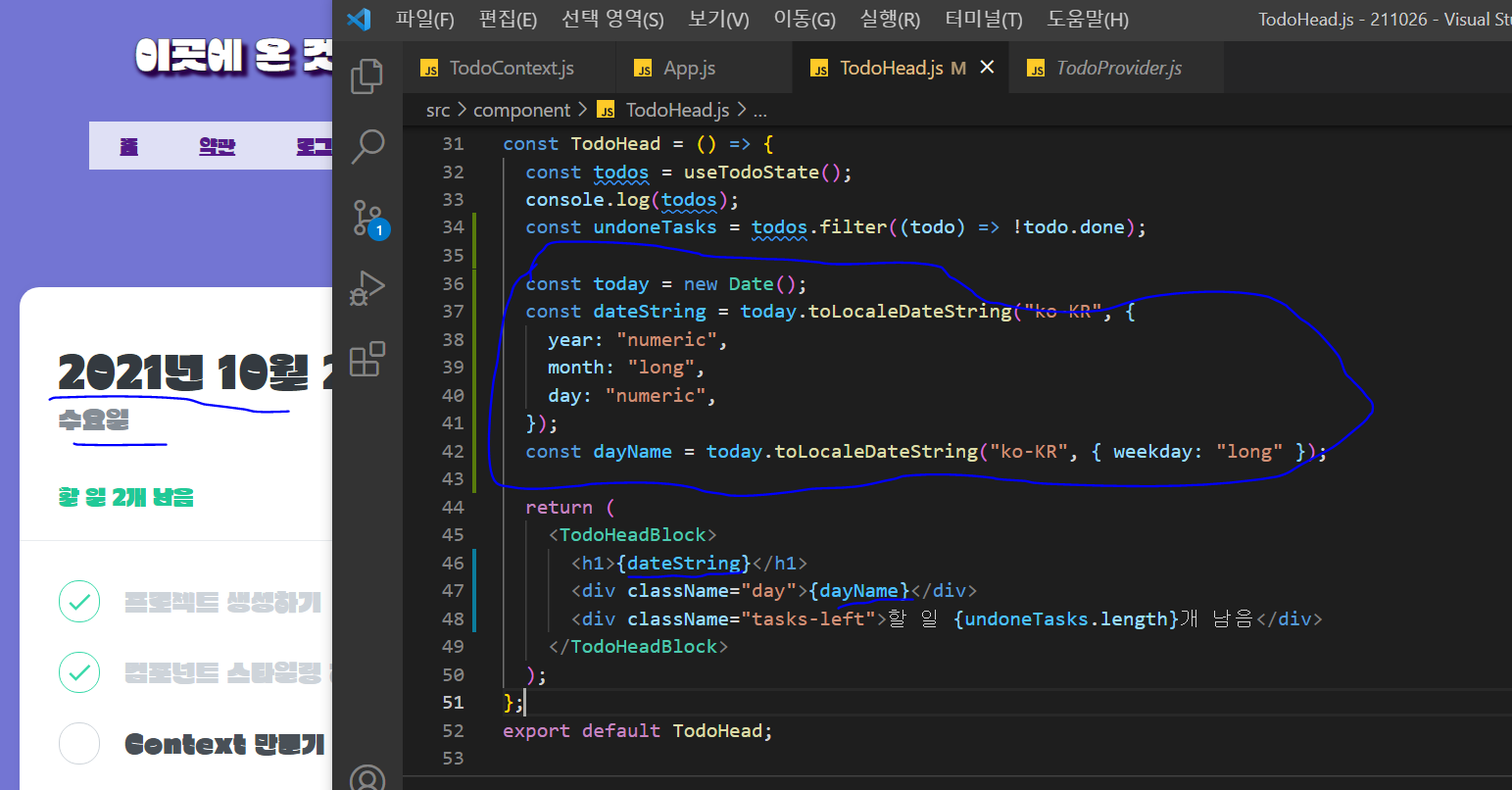Toggle the 컴포넌트 스타일링 todo check circle

pos(79,672)
